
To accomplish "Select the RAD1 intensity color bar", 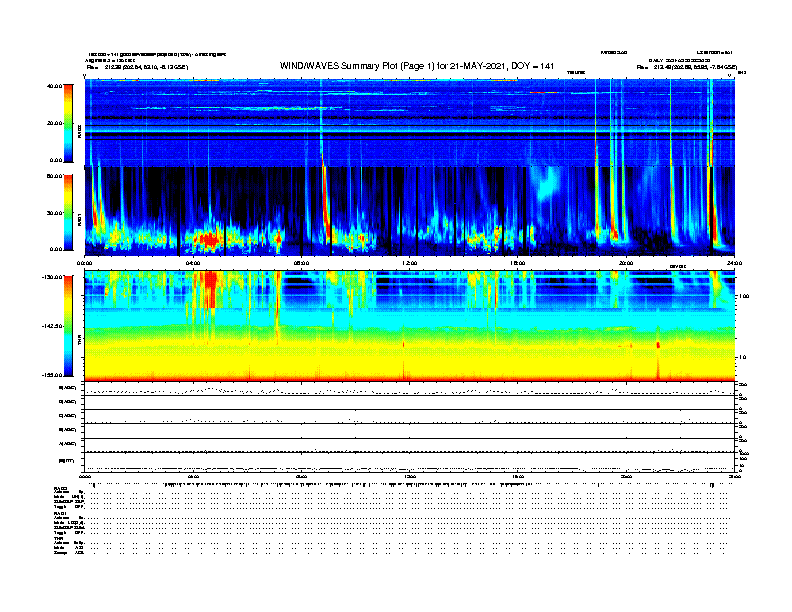I will click(68, 212).
